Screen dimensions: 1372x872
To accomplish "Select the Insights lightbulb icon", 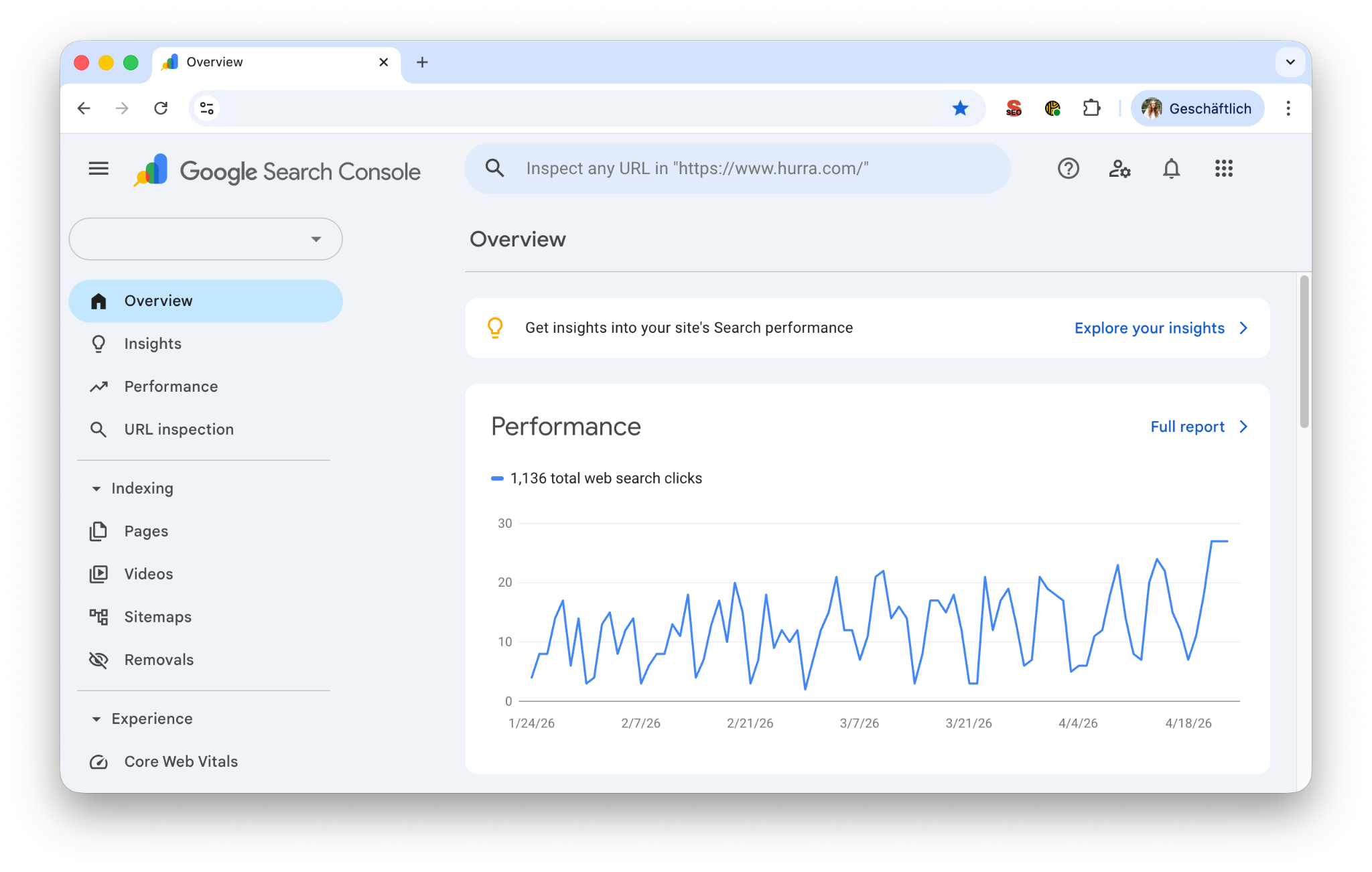I will pyautogui.click(x=98, y=344).
